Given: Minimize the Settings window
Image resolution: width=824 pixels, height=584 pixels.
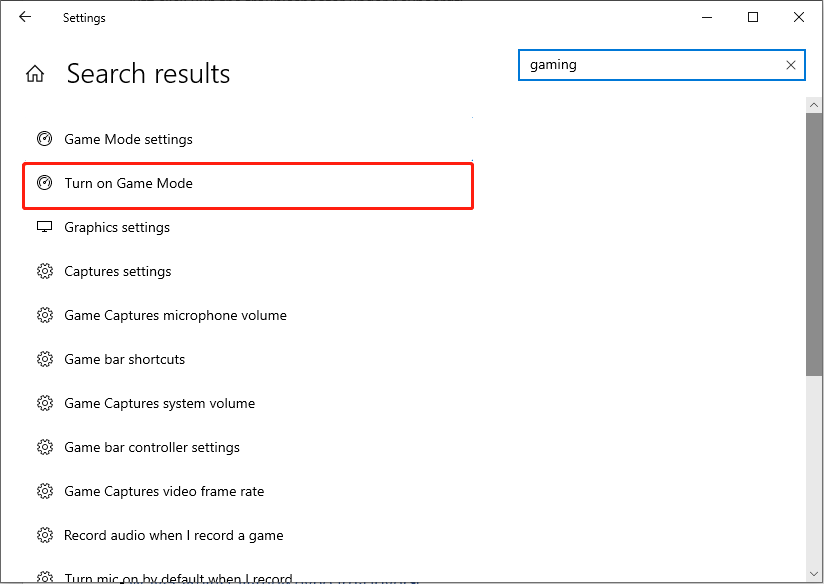Looking at the screenshot, I should (x=707, y=17).
